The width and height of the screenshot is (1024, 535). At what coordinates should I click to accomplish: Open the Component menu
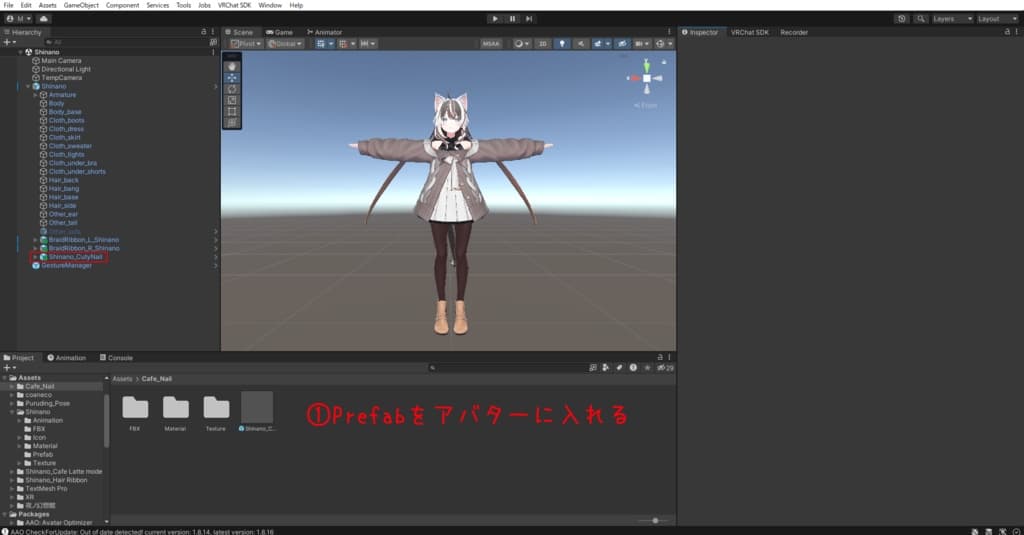click(x=122, y=5)
